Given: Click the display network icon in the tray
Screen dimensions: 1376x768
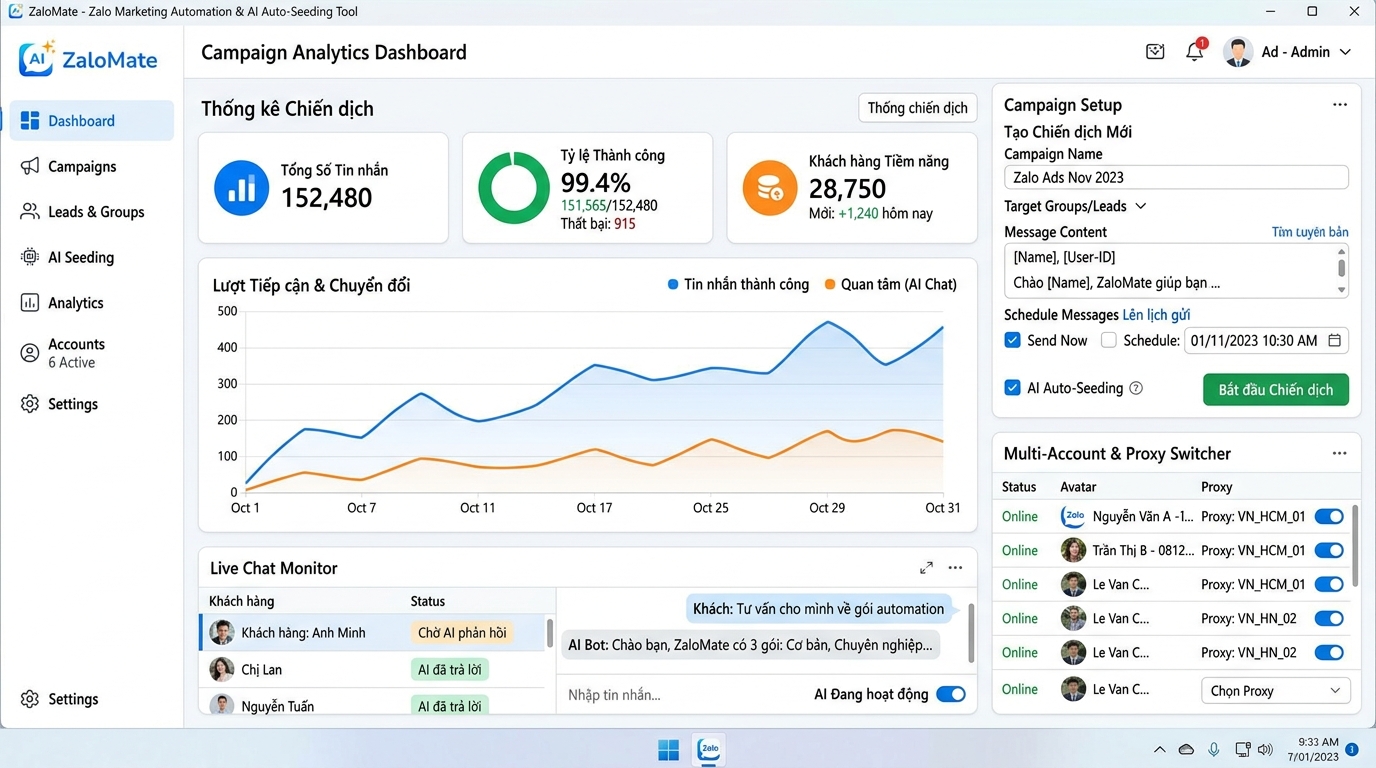Looking at the screenshot, I should (x=1243, y=749).
